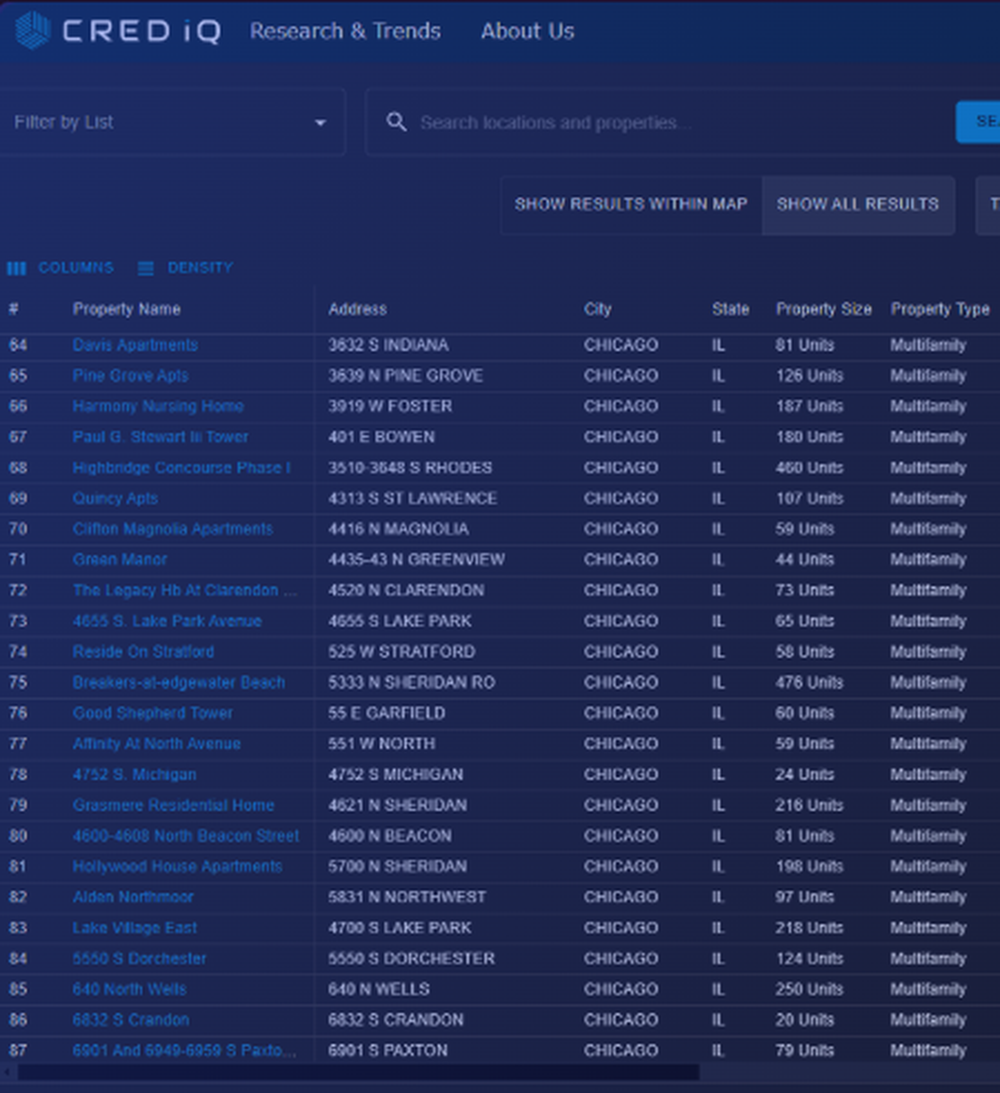Viewport: 1000px width, 1093px height.
Task: Select the Show All Results option
Action: coord(857,204)
